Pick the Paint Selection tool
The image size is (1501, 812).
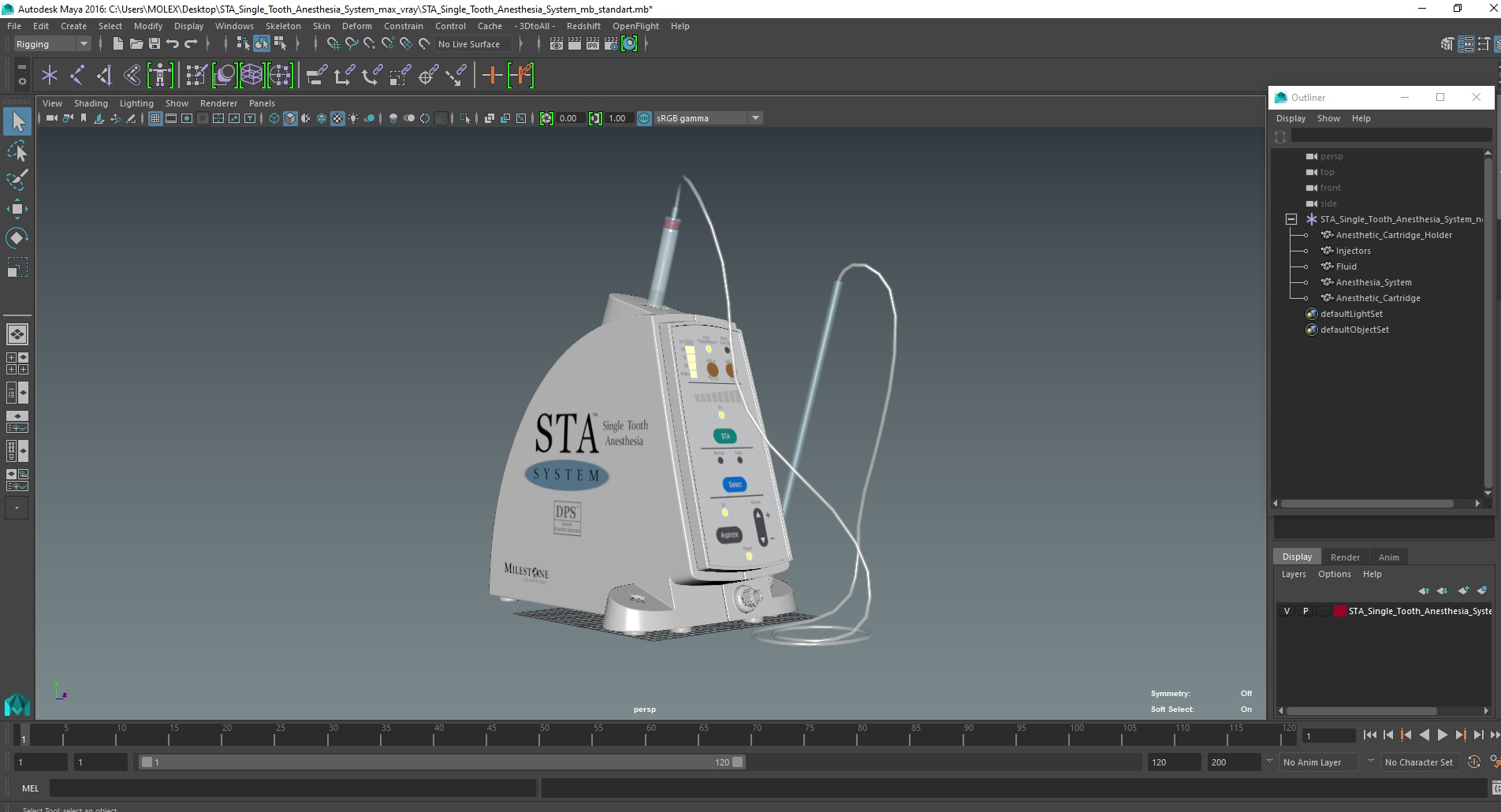(x=17, y=180)
